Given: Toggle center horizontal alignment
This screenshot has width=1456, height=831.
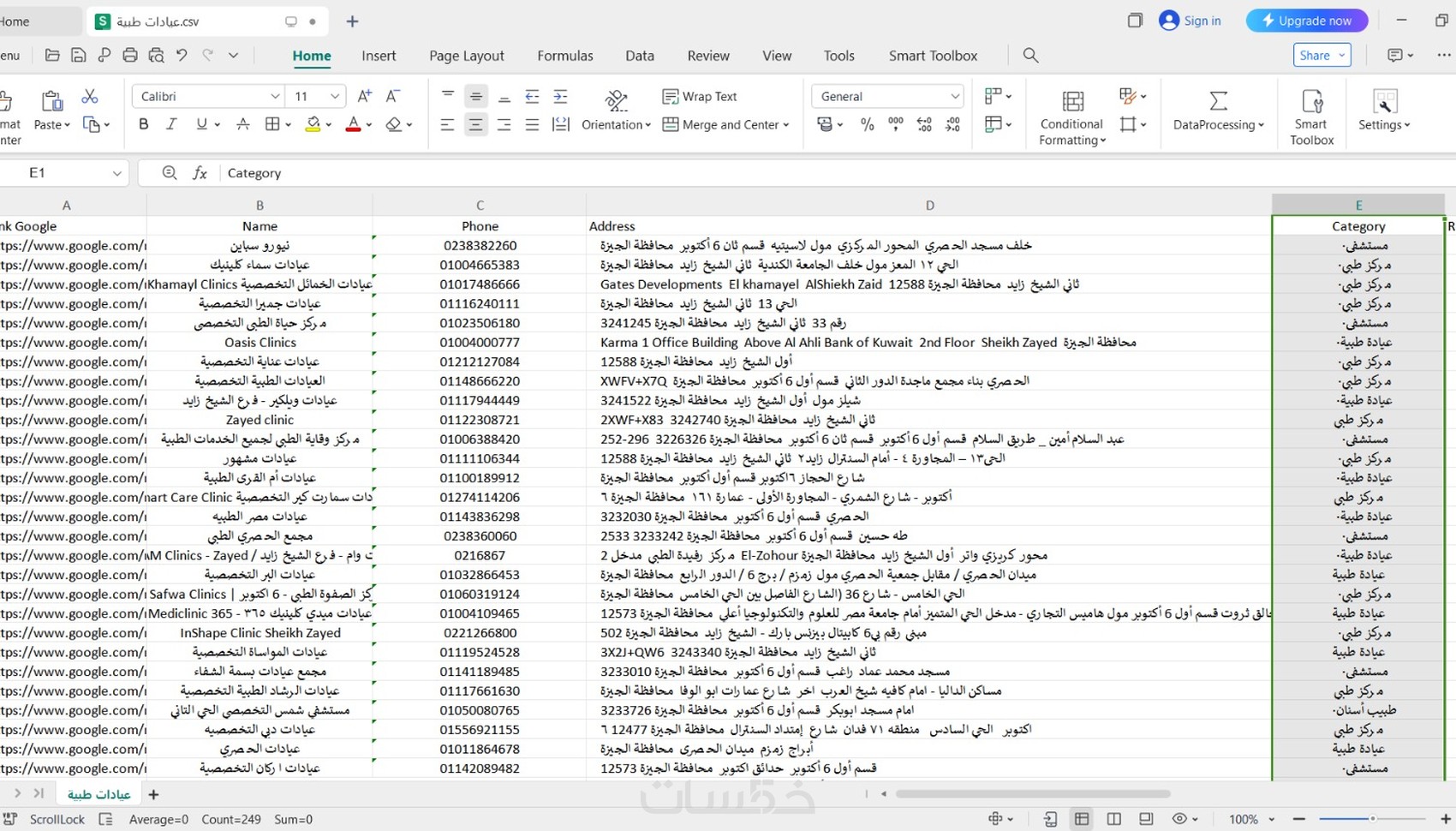Looking at the screenshot, I should coord(475,125).
